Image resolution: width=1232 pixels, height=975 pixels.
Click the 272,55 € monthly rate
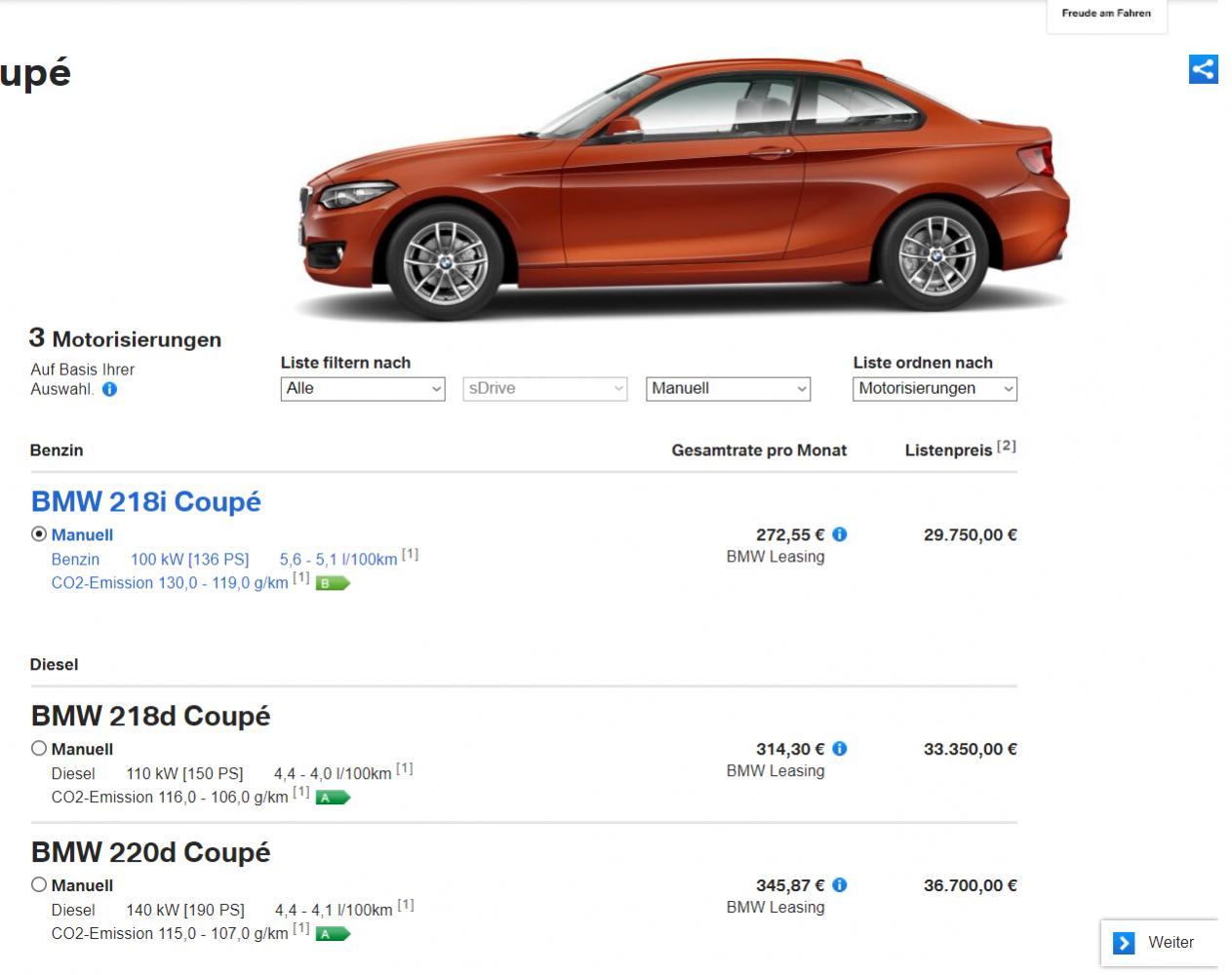point(790,535)
